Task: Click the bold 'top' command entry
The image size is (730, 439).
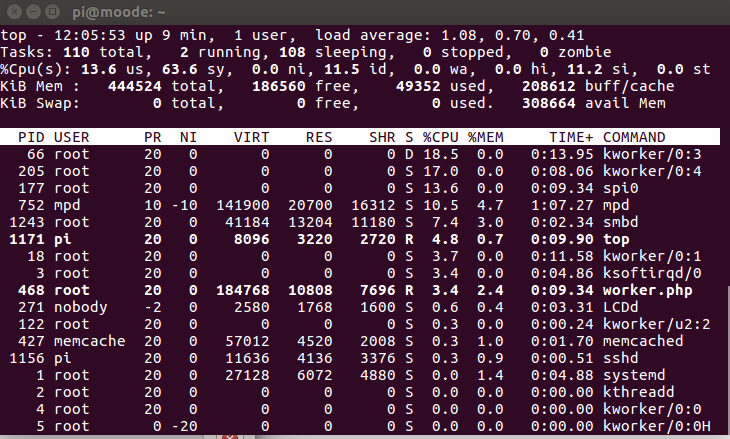Action: 616,239
